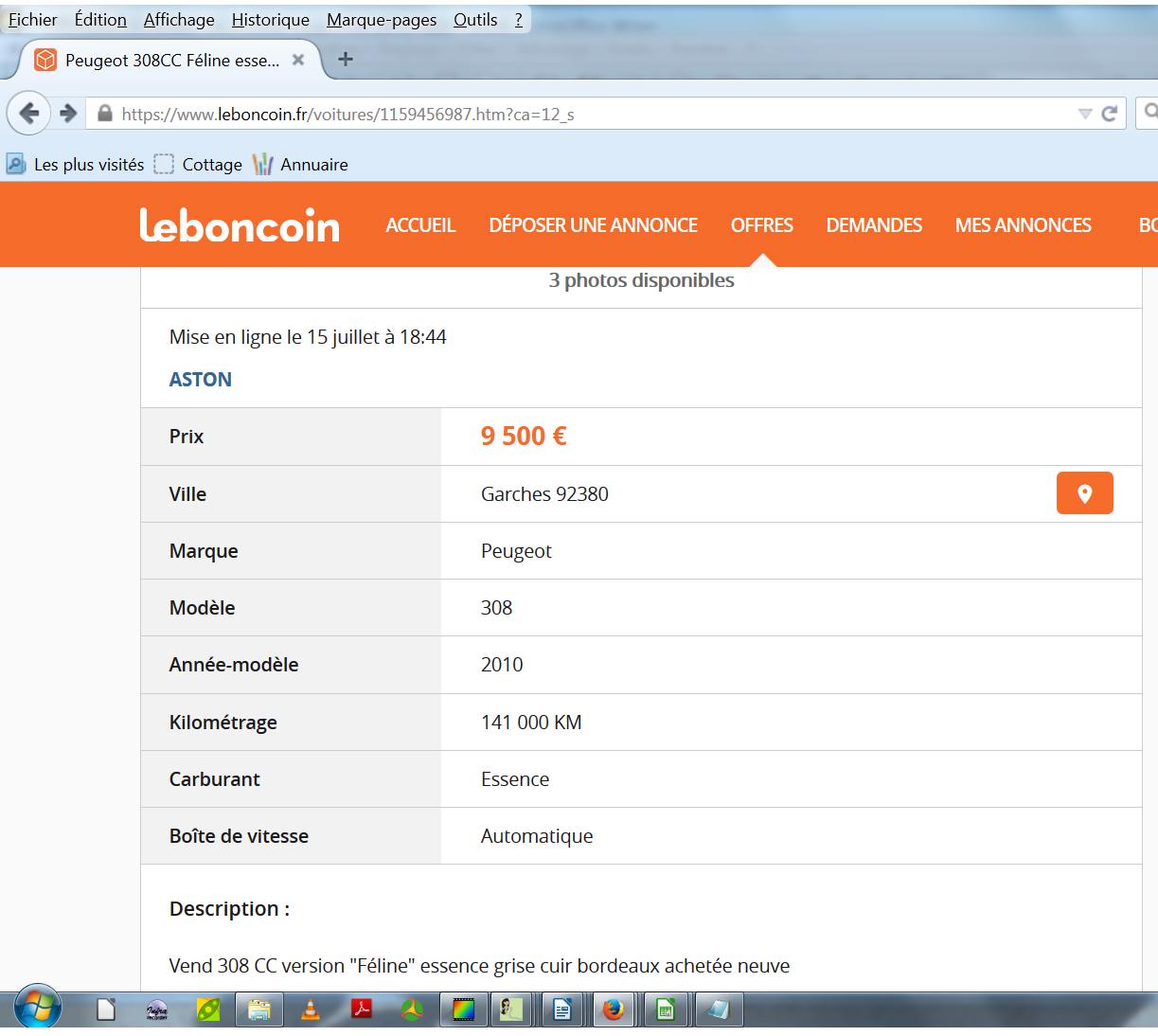This screenshot has width=1158, height=1036.
Task: Open seller ASTON profile link
Action: coord(200,380)
